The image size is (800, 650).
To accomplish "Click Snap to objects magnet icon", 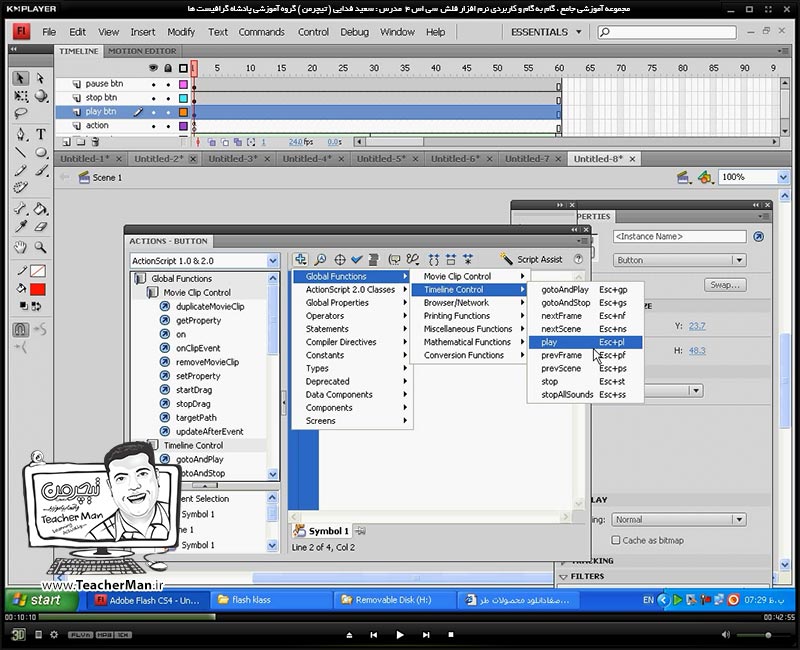I will coord(20,330).
